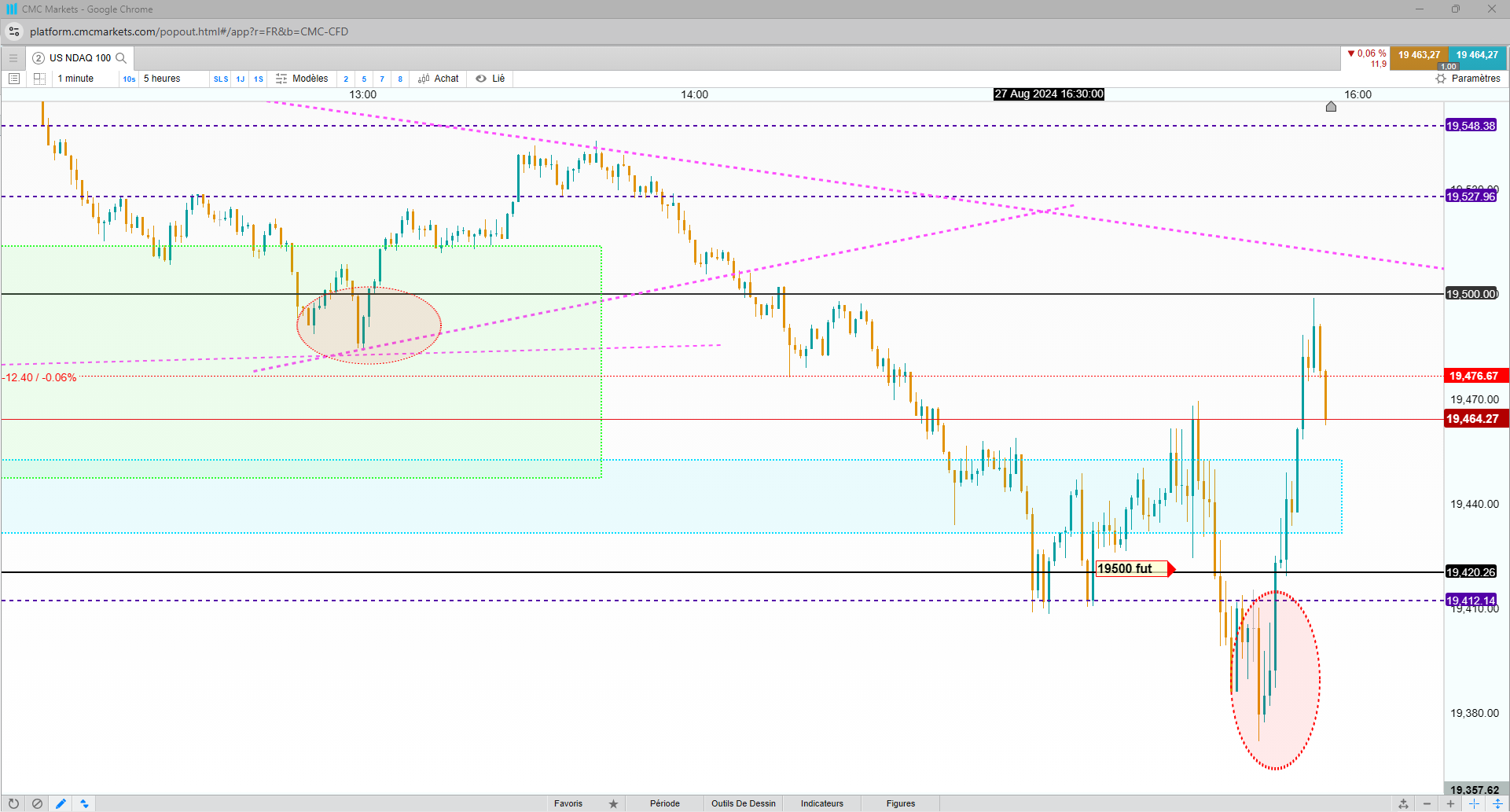The image size is (1510, 812).
Task: Click the Achat button
Action: (439, 79)
